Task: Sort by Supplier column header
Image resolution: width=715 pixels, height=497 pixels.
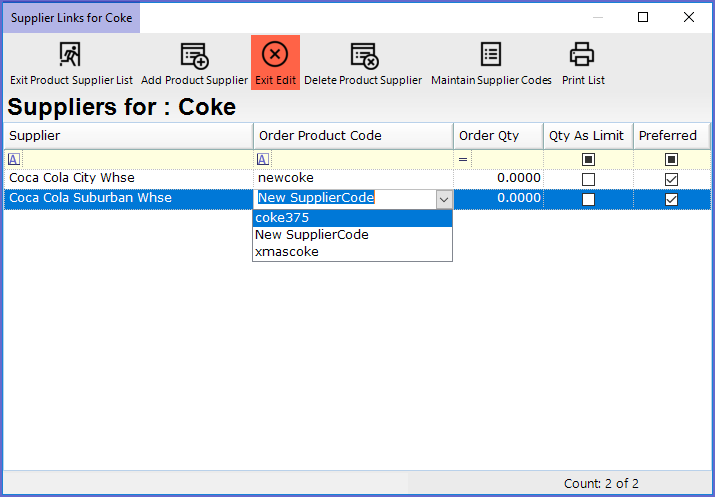Action: [128, 136]
